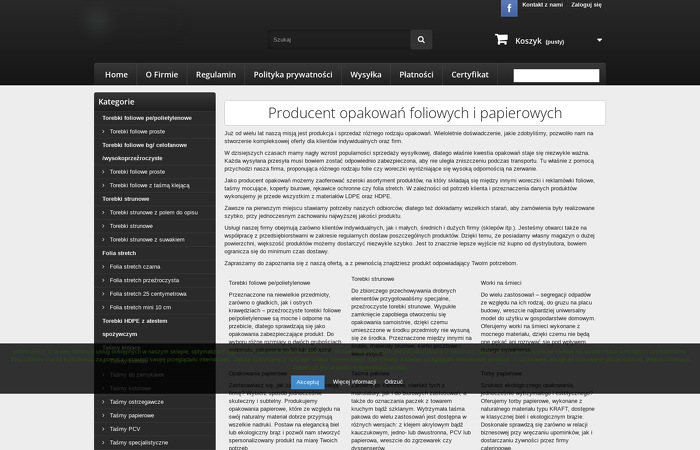The image size is (700, 450).
Task: Open Polityka prywatności menu item
Action: coord(293,75)
